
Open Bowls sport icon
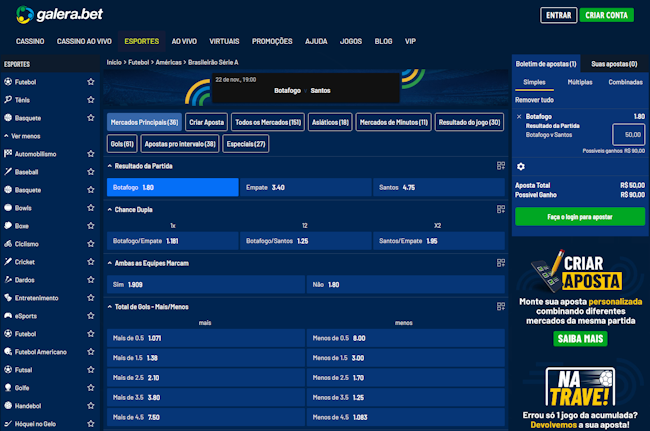click(x=8, y=207)
